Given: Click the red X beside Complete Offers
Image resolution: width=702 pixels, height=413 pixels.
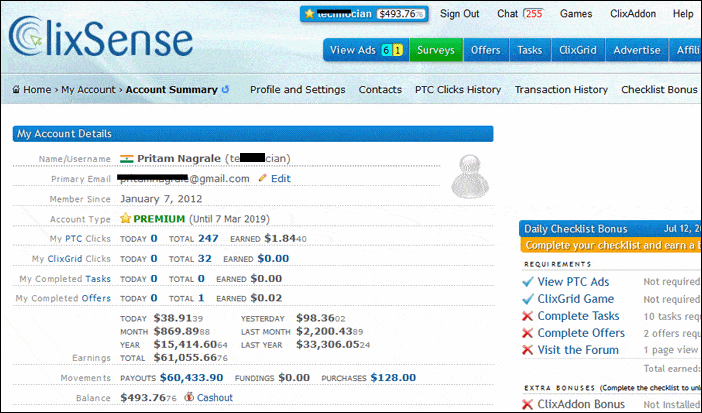Looking at the screenshot, I should (x=527, y=333).
